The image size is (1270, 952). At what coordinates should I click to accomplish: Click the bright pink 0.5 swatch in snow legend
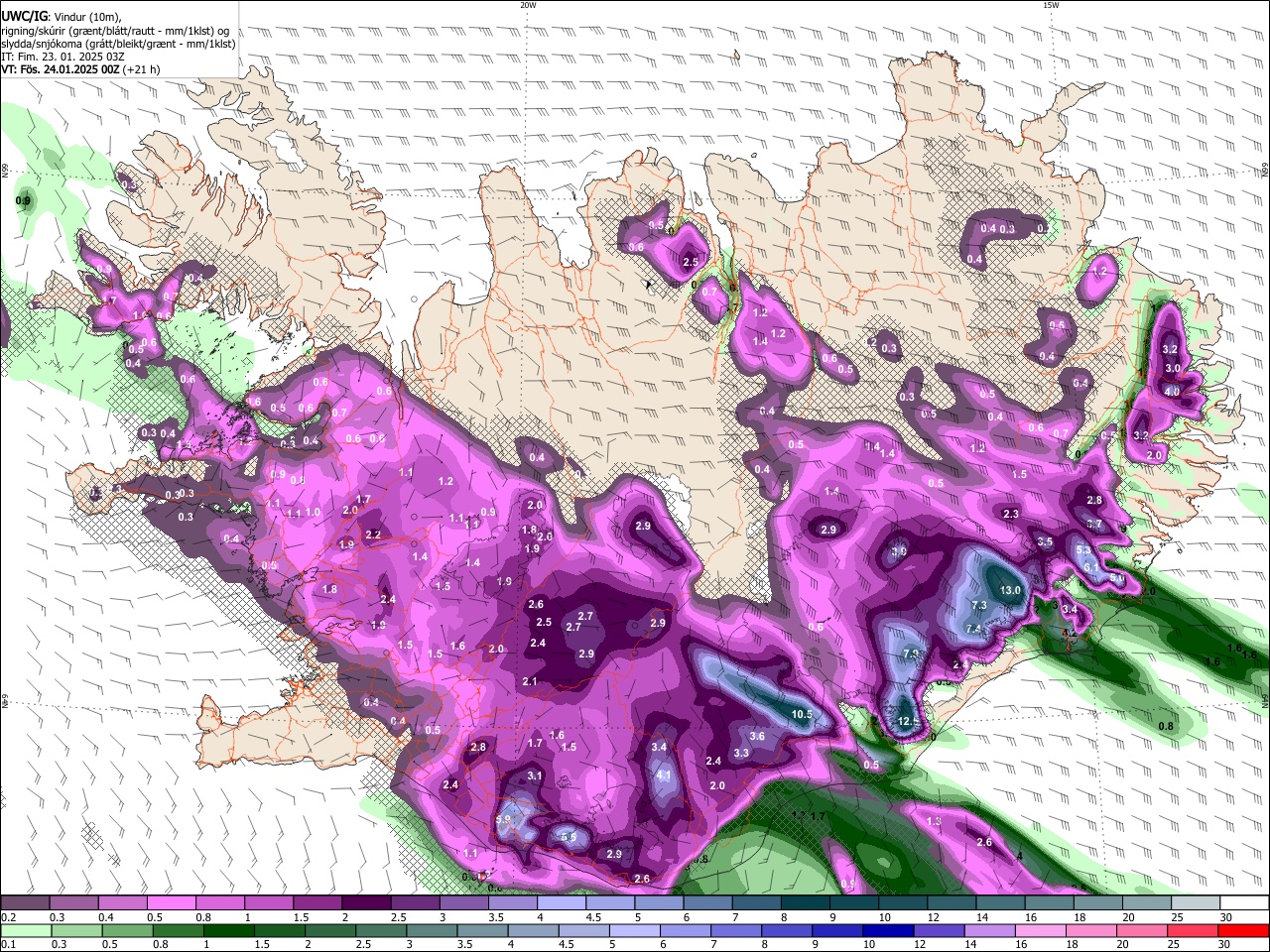tap(171, 902)
